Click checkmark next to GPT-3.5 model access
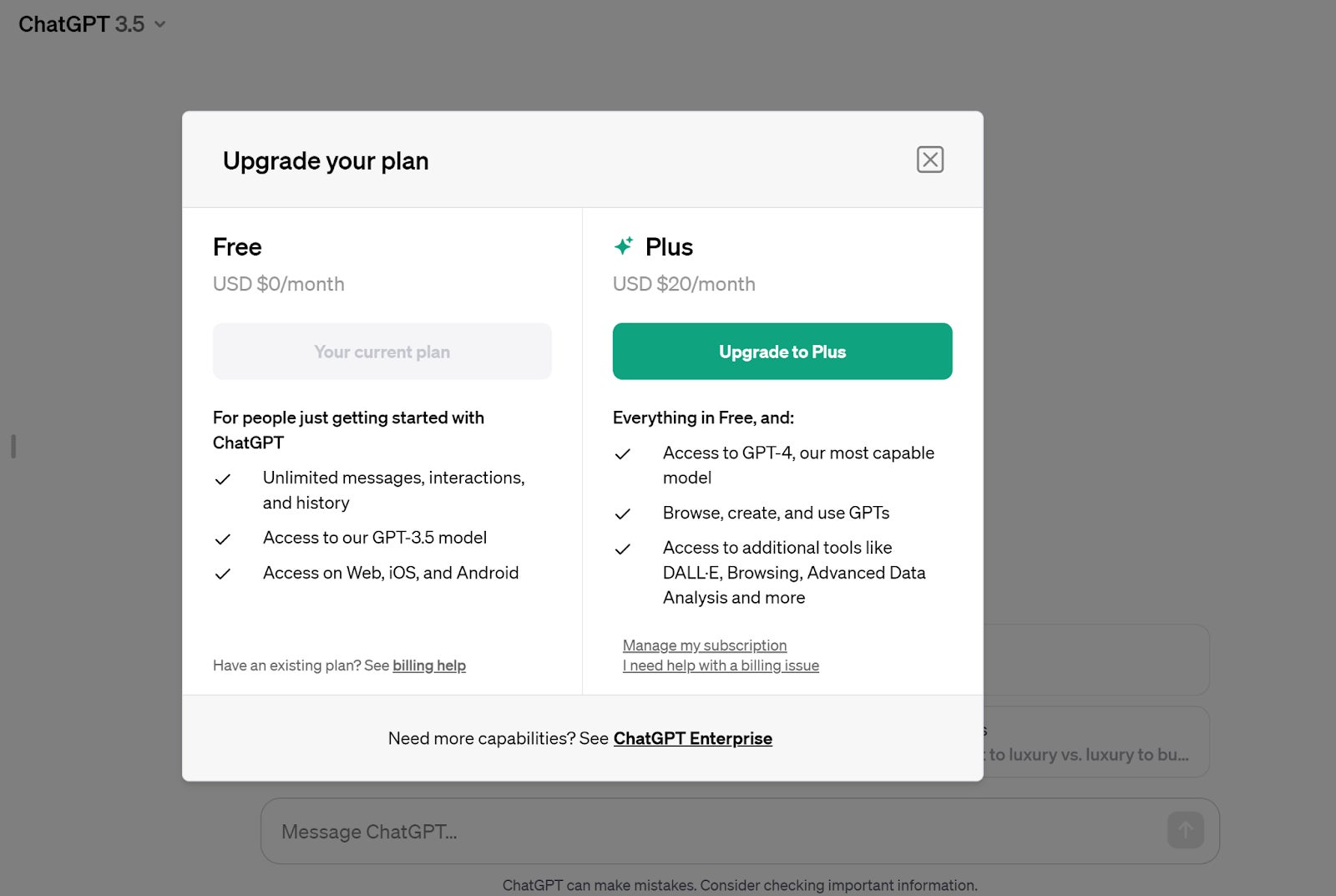The image size is (1336, 896). pos(223,539)
